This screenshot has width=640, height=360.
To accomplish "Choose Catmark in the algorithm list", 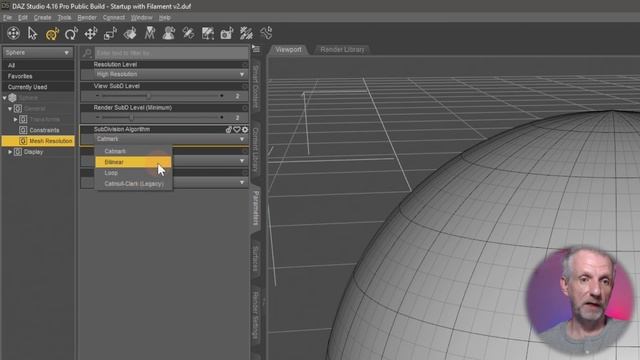I will (133, 151).
